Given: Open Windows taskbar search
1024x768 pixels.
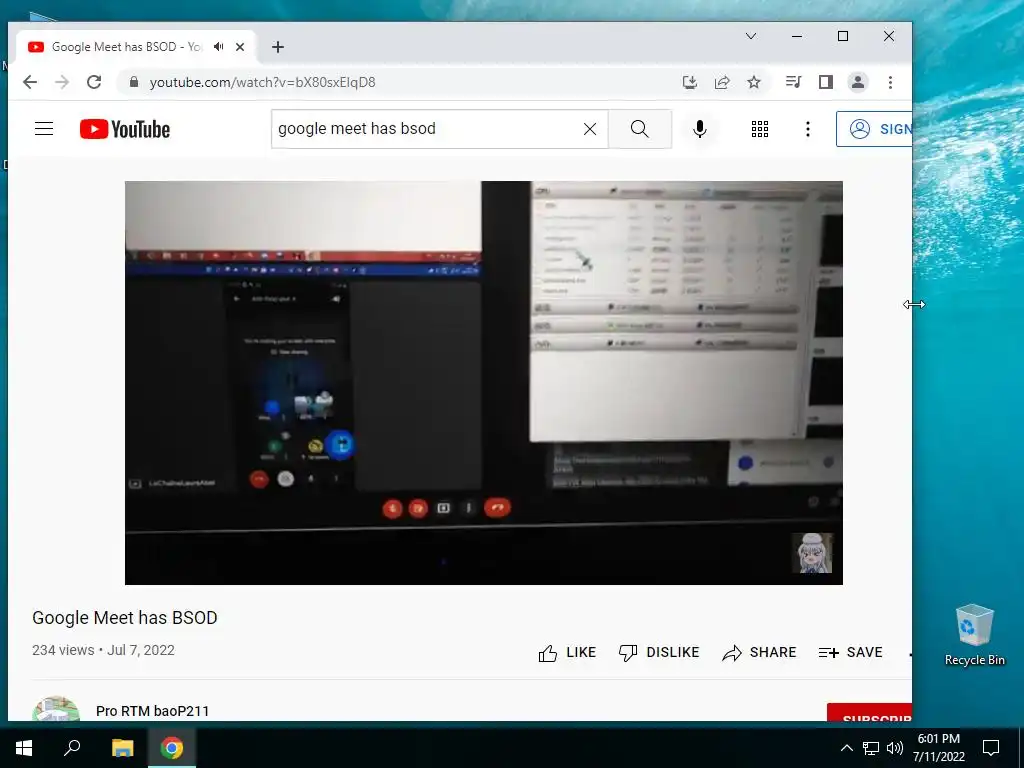Looking at the screenshot, I should [72, 748].
